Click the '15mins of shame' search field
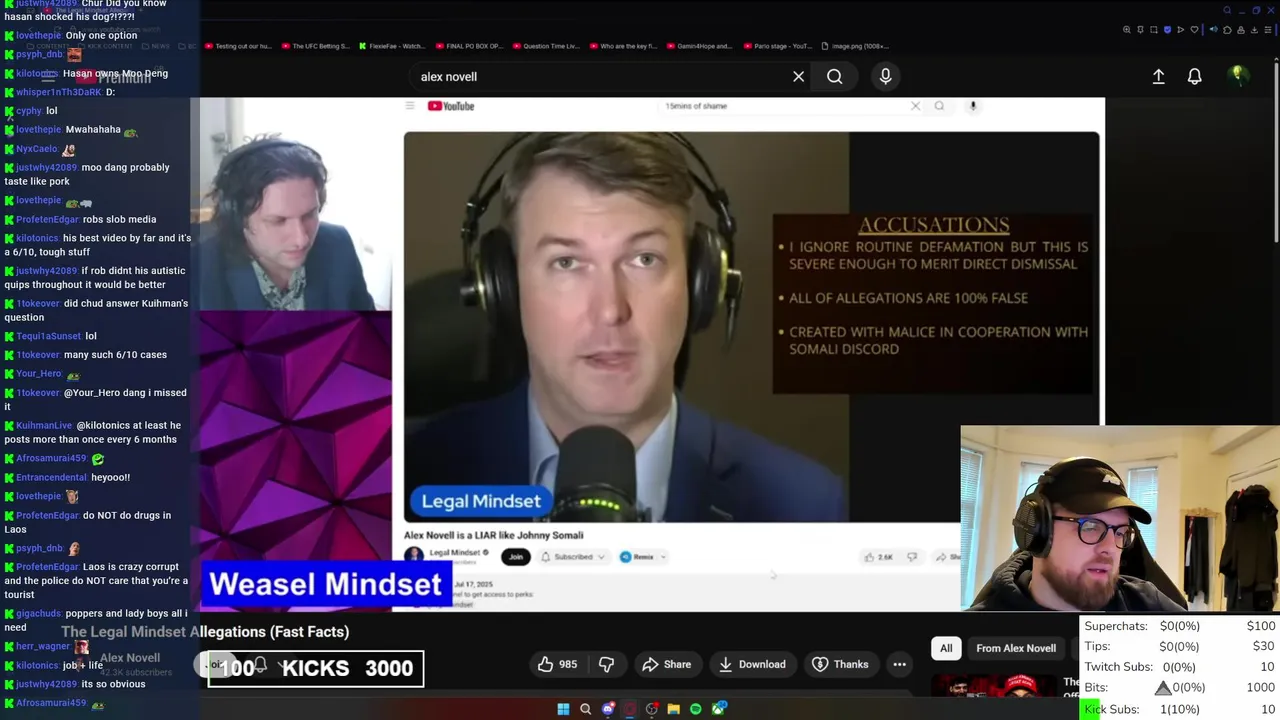Screen dimensions: 1280x720 tap(785, 106)
